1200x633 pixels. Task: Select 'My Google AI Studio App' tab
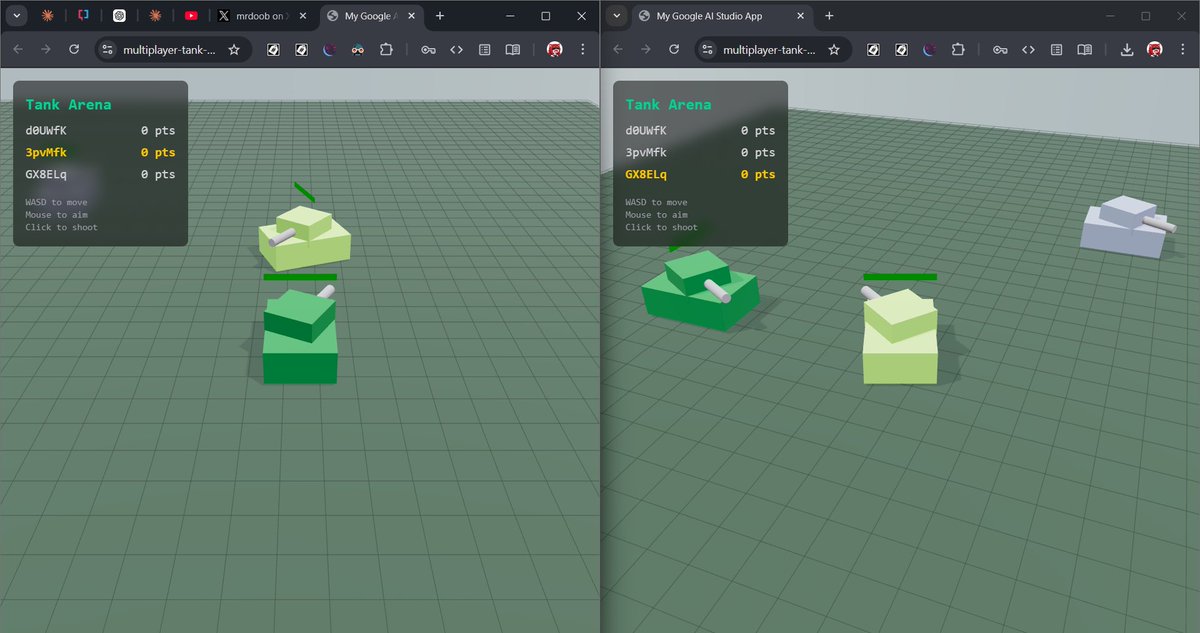click(x=723, y=16)
